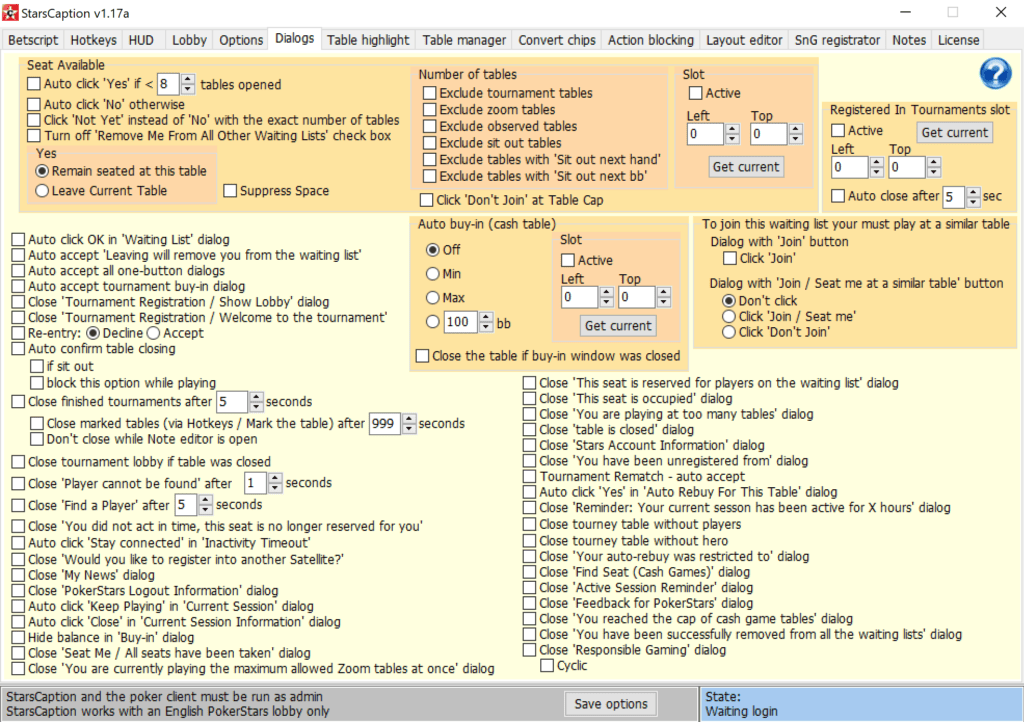Switch to the SnG registrator tab
1024x722 pixels.
[837, 40]
